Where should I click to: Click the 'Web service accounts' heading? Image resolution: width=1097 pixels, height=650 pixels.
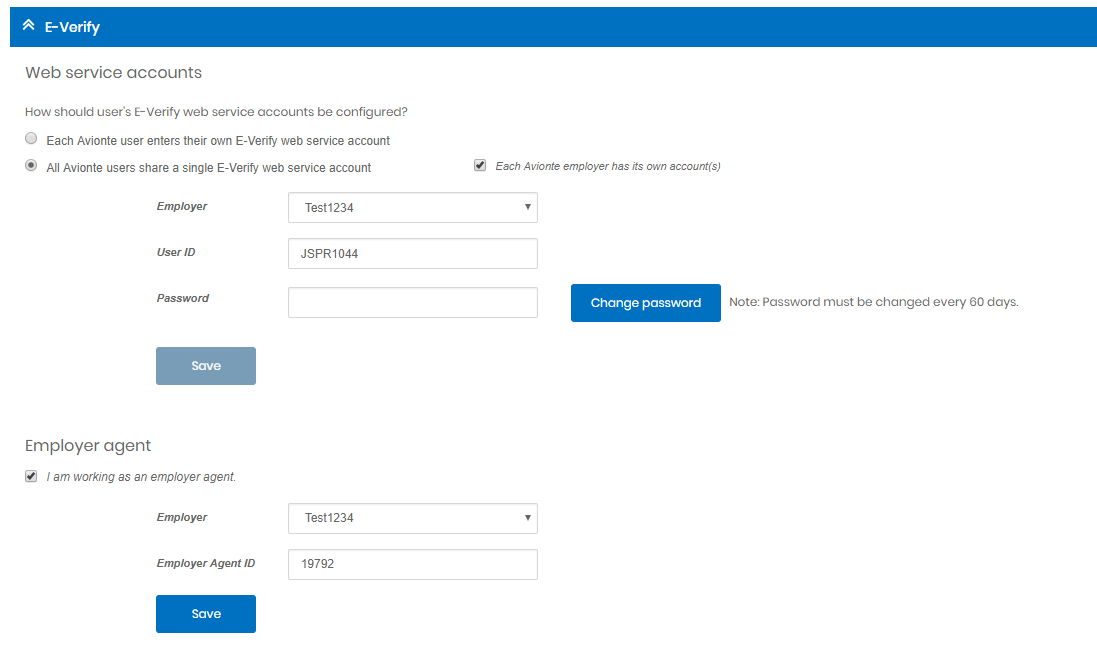tap(113, 73)
